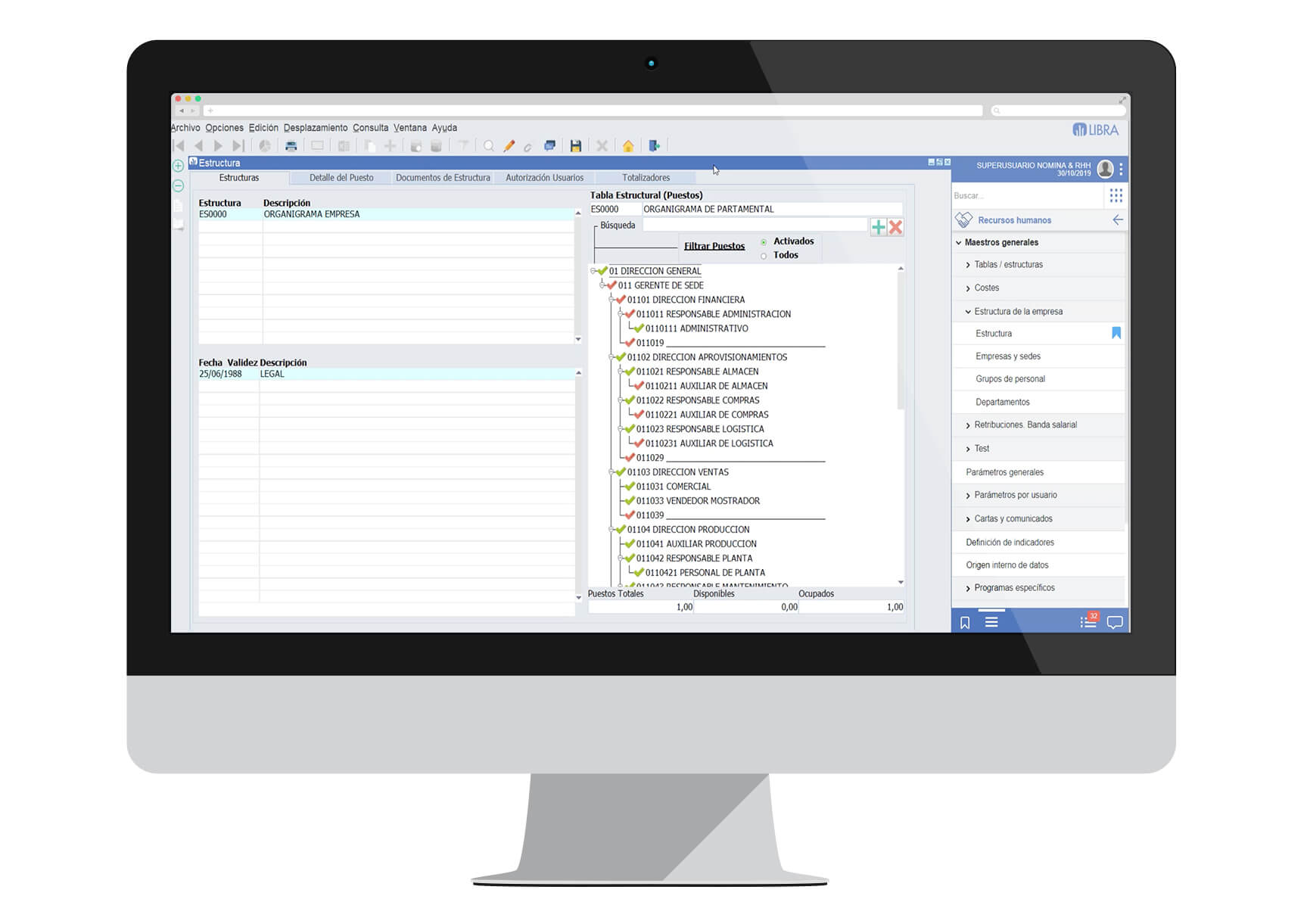Select the Todos radio button
This screenshot has width=1307, height=924.
pyautogui.click(x=764, y=256)
